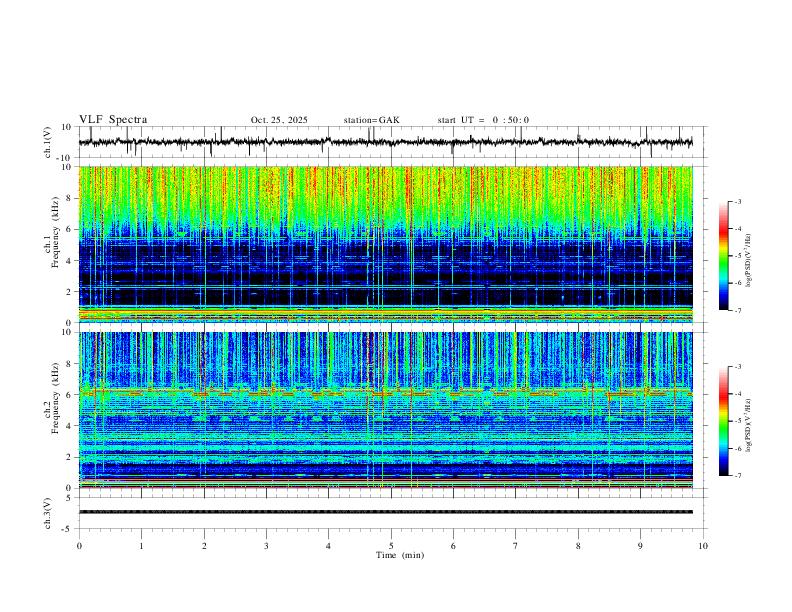Click the "Time (min)" axis label
This screenshot has height=612, width=792.
pyautogui.click(x=400, y=555)
